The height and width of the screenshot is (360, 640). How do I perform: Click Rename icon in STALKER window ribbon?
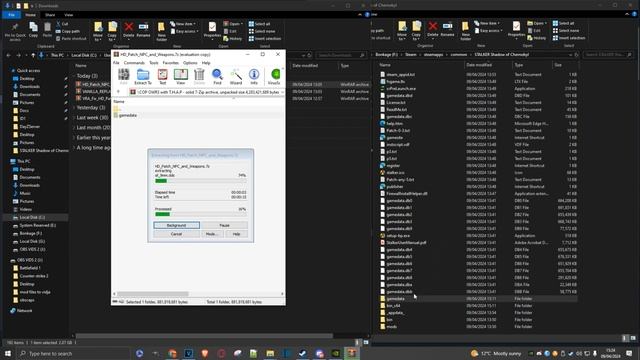click(x=447, y=30)
